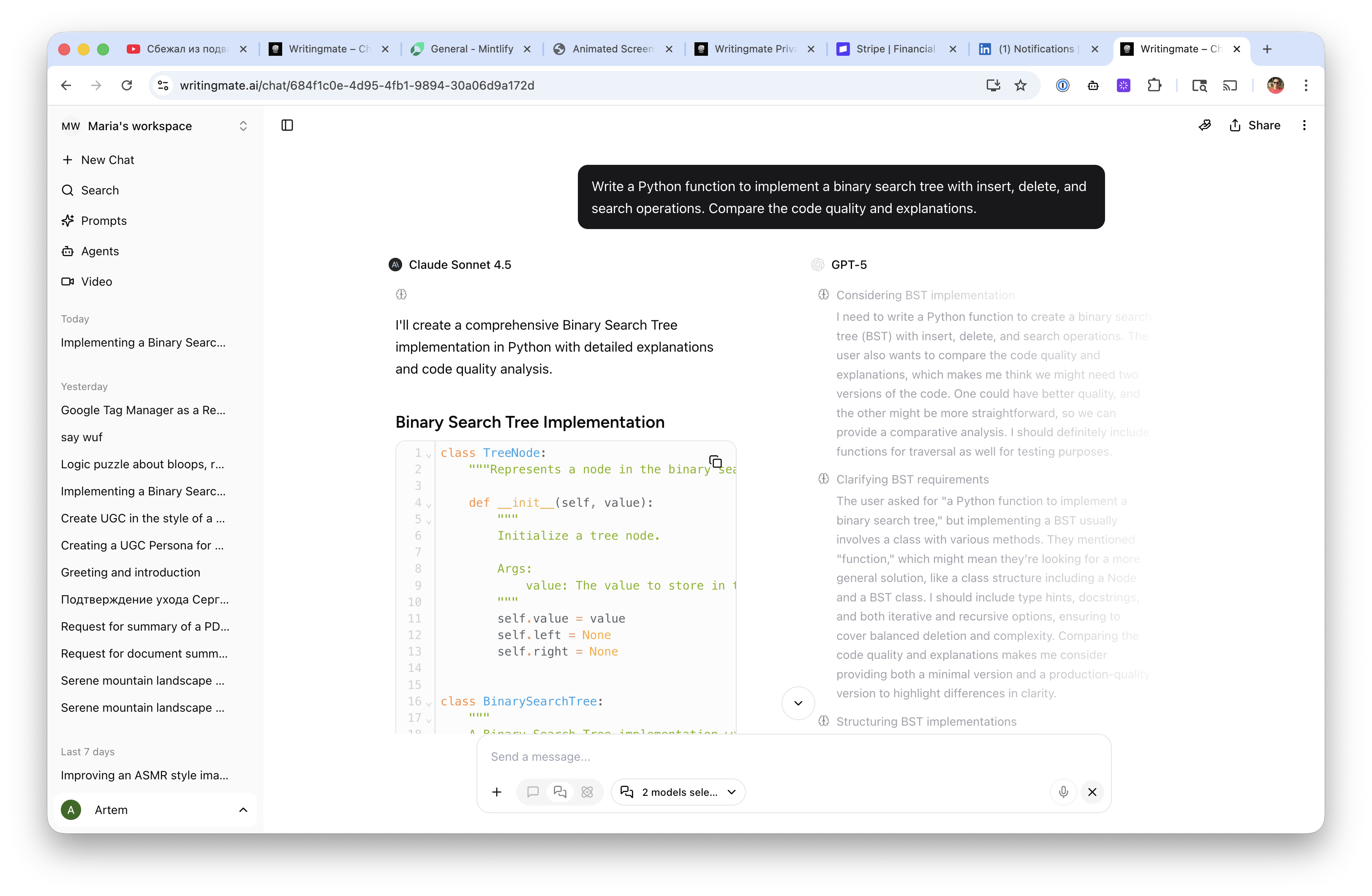Open 'Logic puzzle about bloops' chat
The height and width of the screenshot is (896, 1372).
coord(142,464)
